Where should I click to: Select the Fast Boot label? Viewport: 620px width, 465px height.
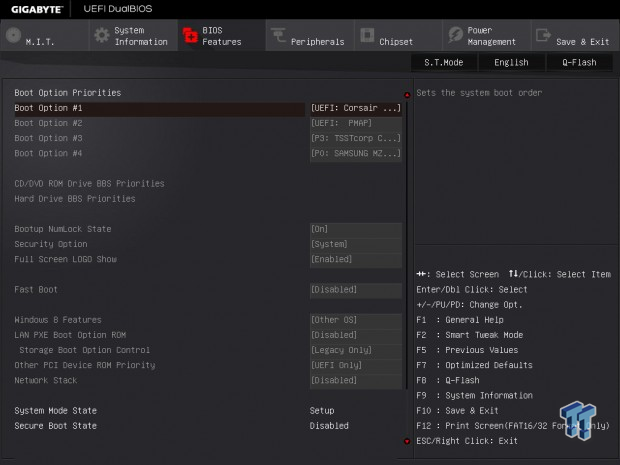[x=36, y=290]
